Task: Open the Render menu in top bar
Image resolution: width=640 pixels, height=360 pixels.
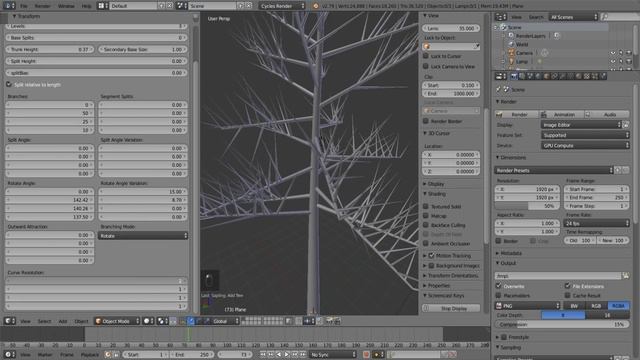Action: click(42, 6)
